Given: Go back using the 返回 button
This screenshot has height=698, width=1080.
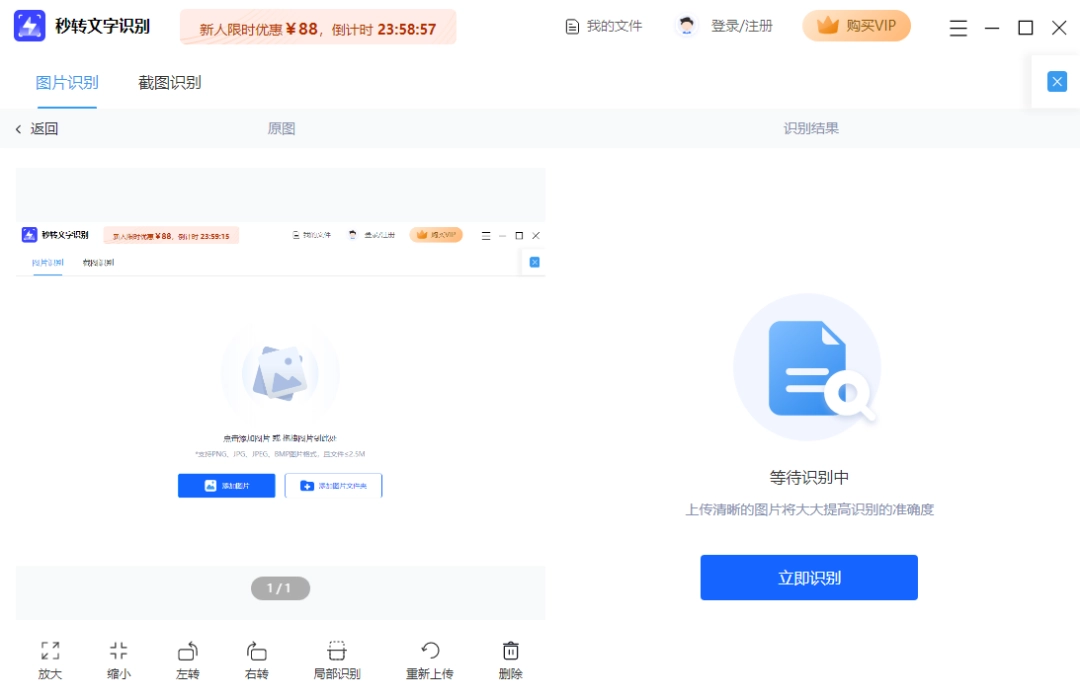Looking at the screenshot, I should [36, 128].
